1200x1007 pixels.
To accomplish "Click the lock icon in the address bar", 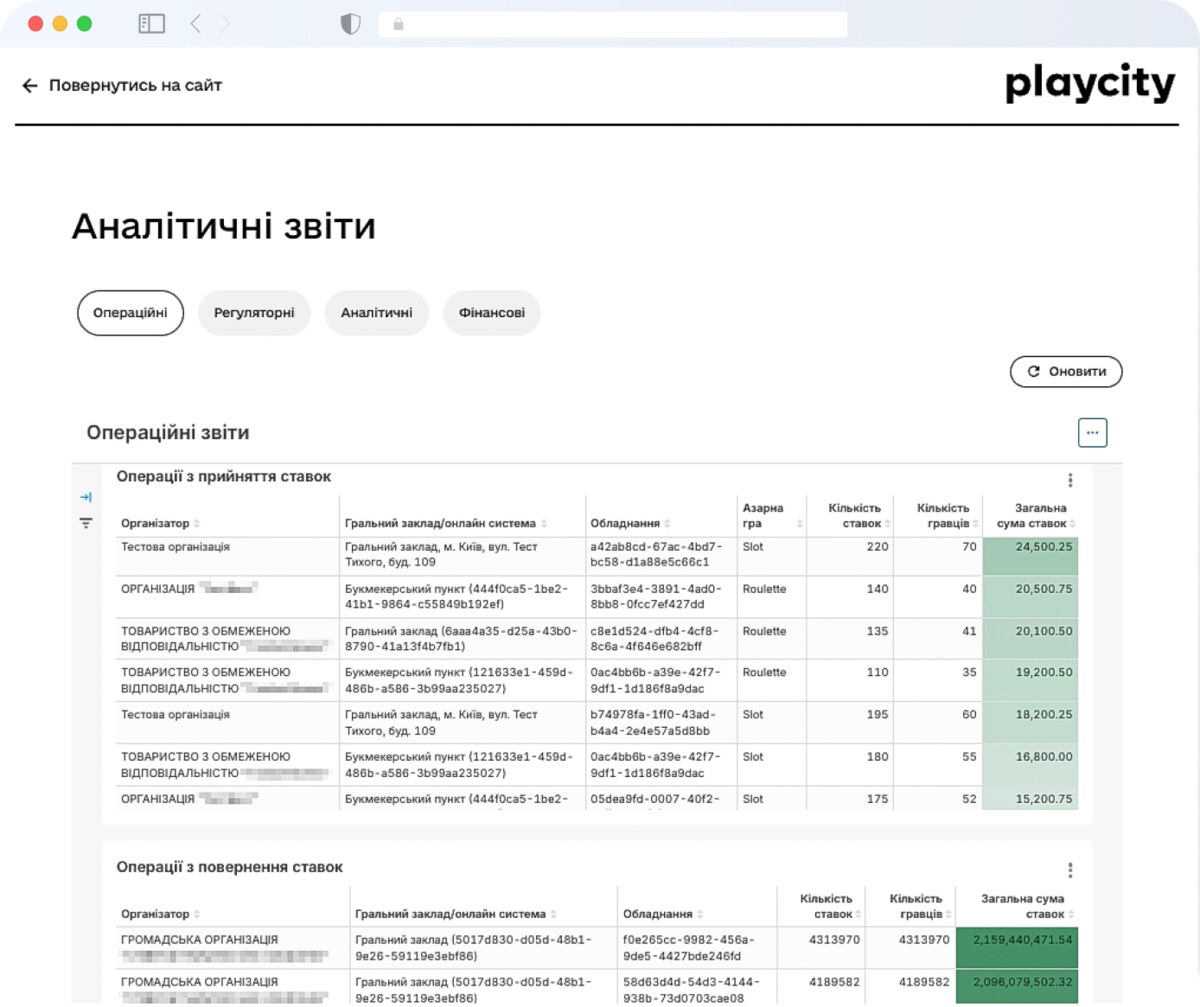I will 400,23.
